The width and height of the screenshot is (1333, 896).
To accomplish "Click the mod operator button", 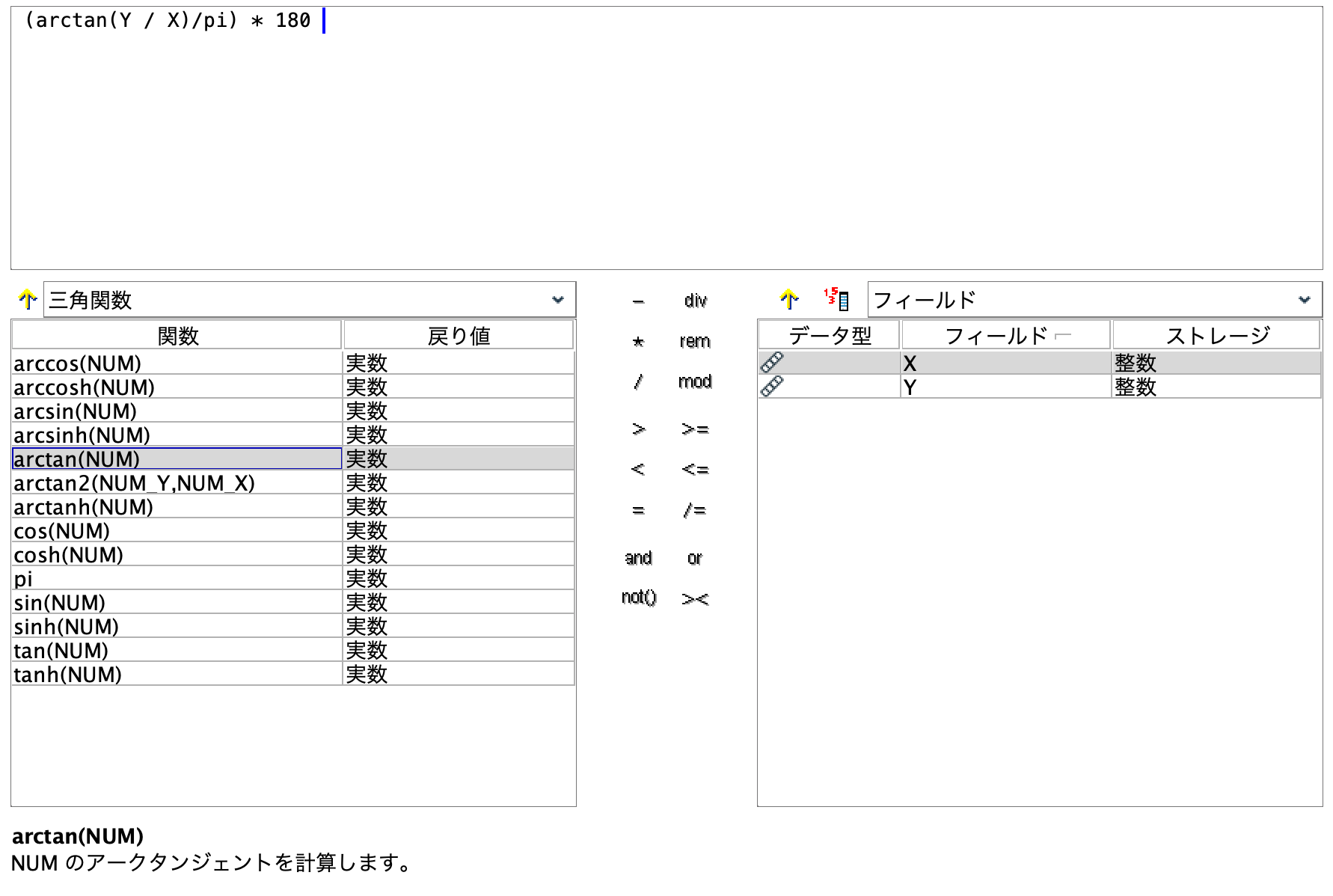I will 694,381.
